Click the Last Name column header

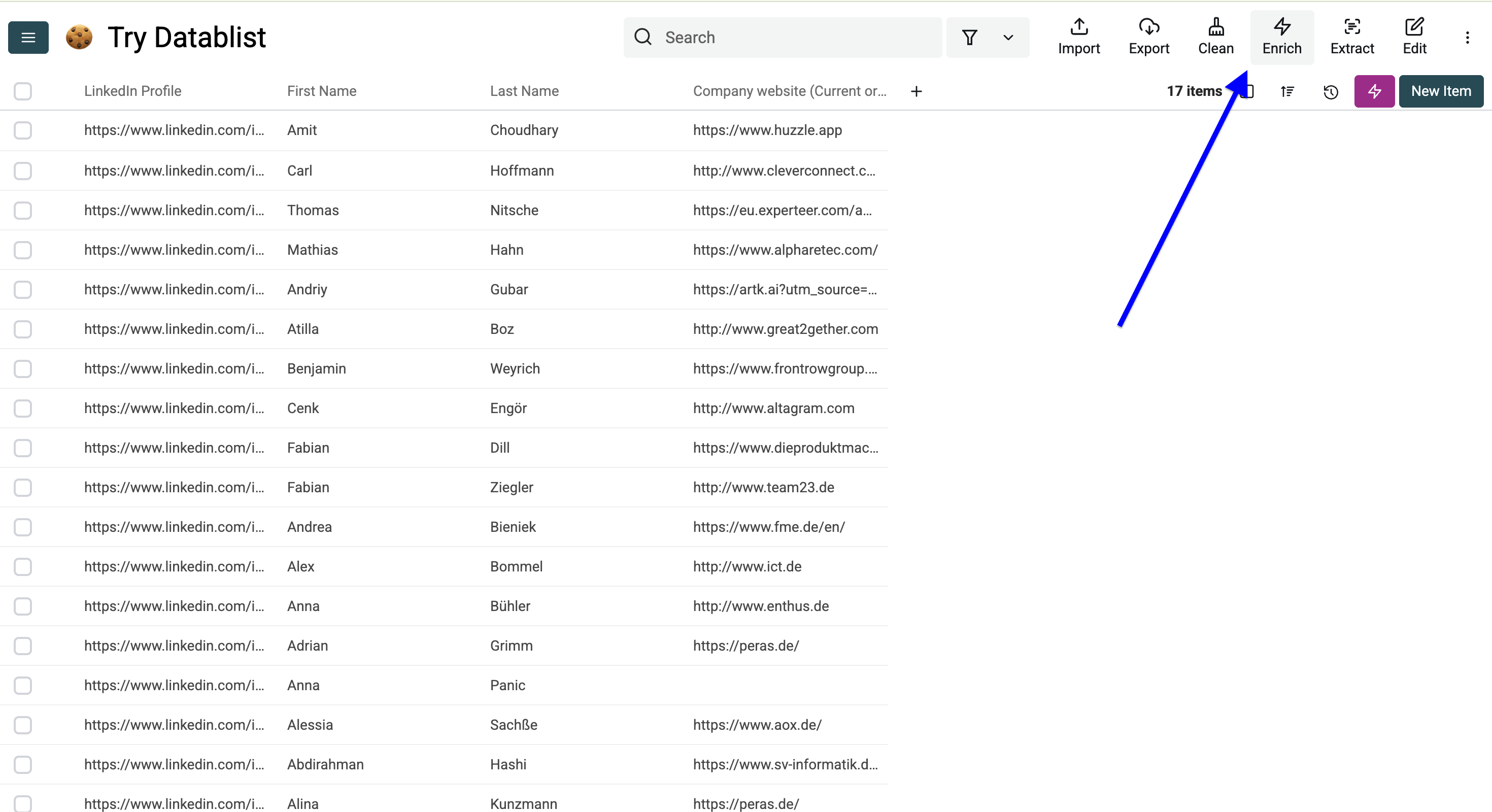click(524, 91)
